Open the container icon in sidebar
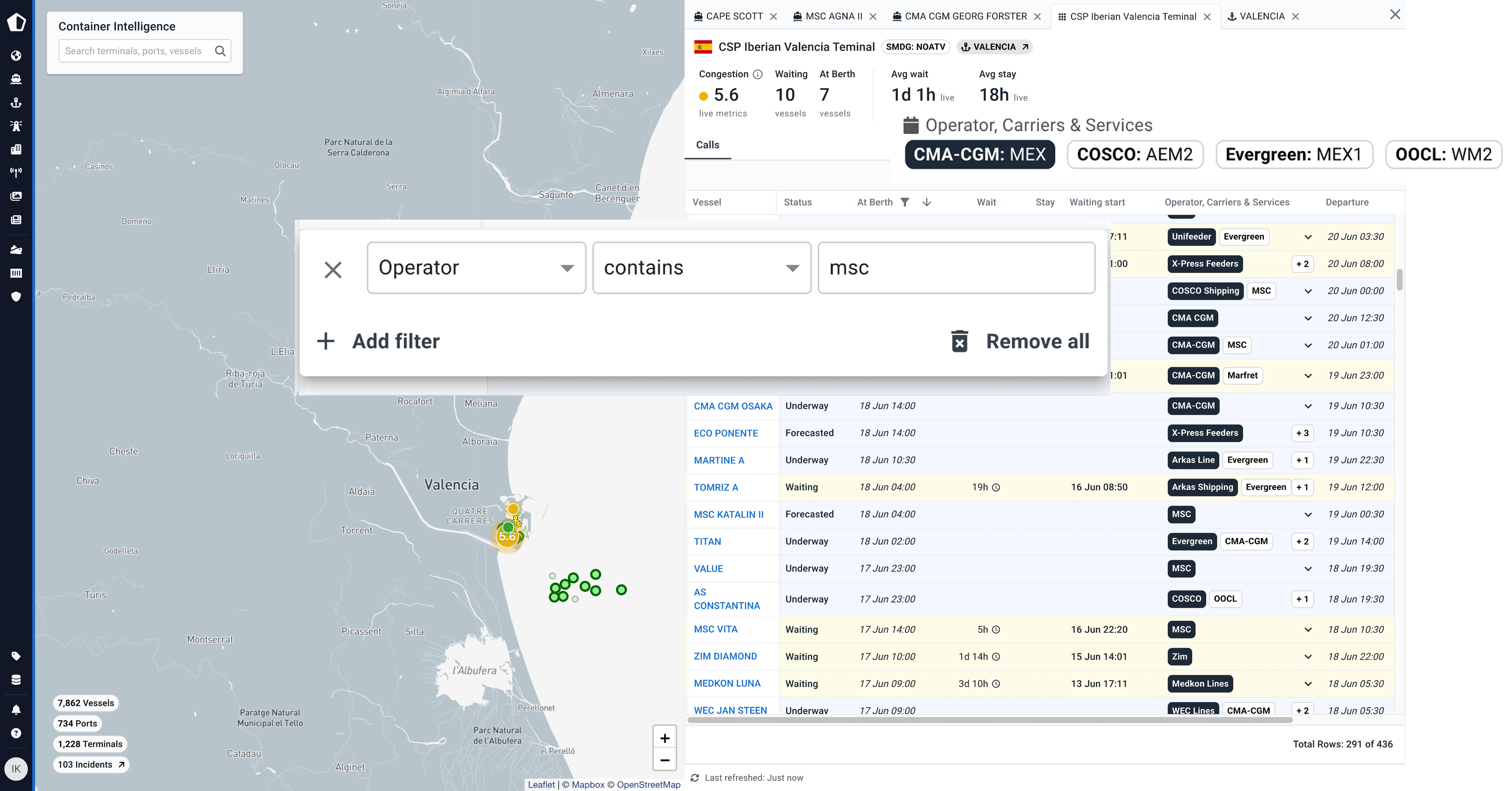Viewport: 1512px width, 791px height. point(16,273)
